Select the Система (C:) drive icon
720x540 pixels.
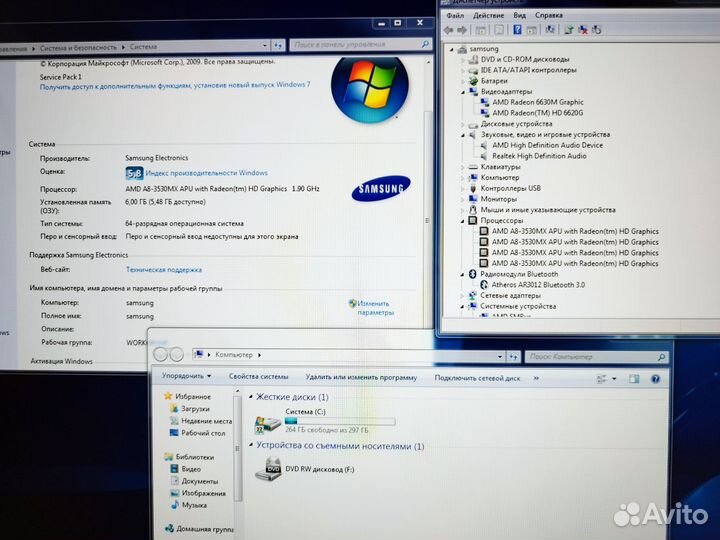click(267, 423)
